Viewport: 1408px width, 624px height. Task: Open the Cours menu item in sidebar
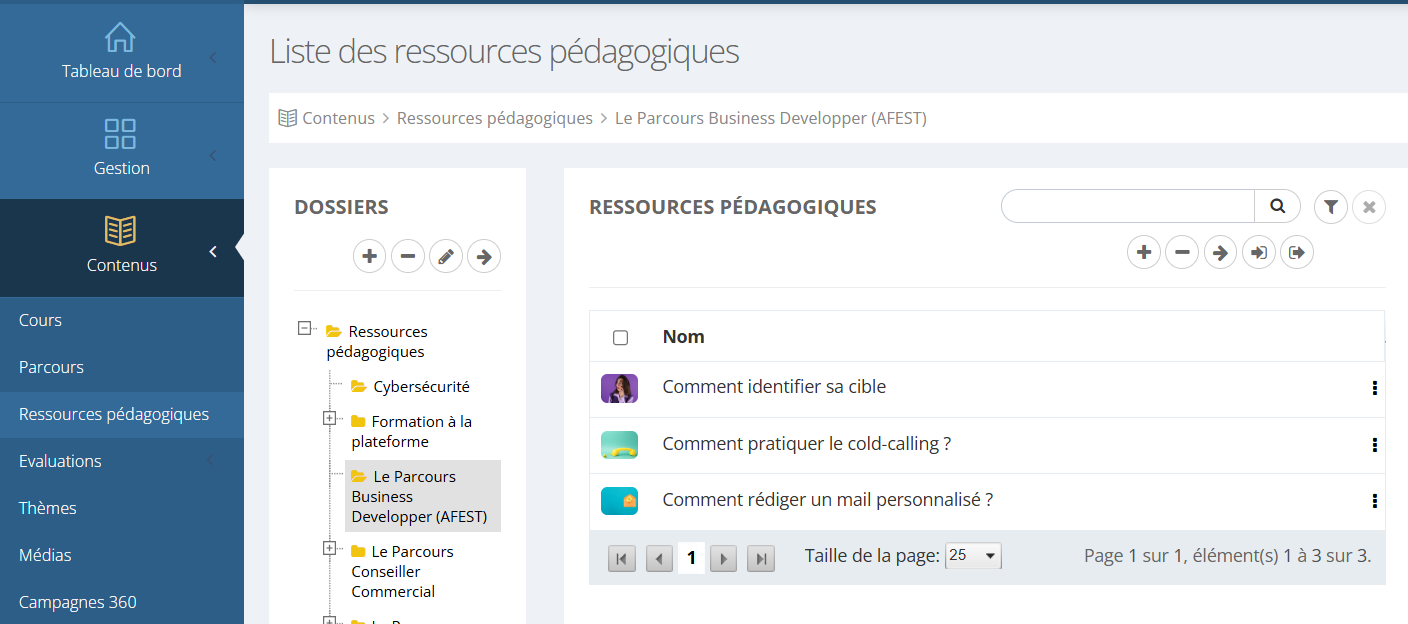41,320
